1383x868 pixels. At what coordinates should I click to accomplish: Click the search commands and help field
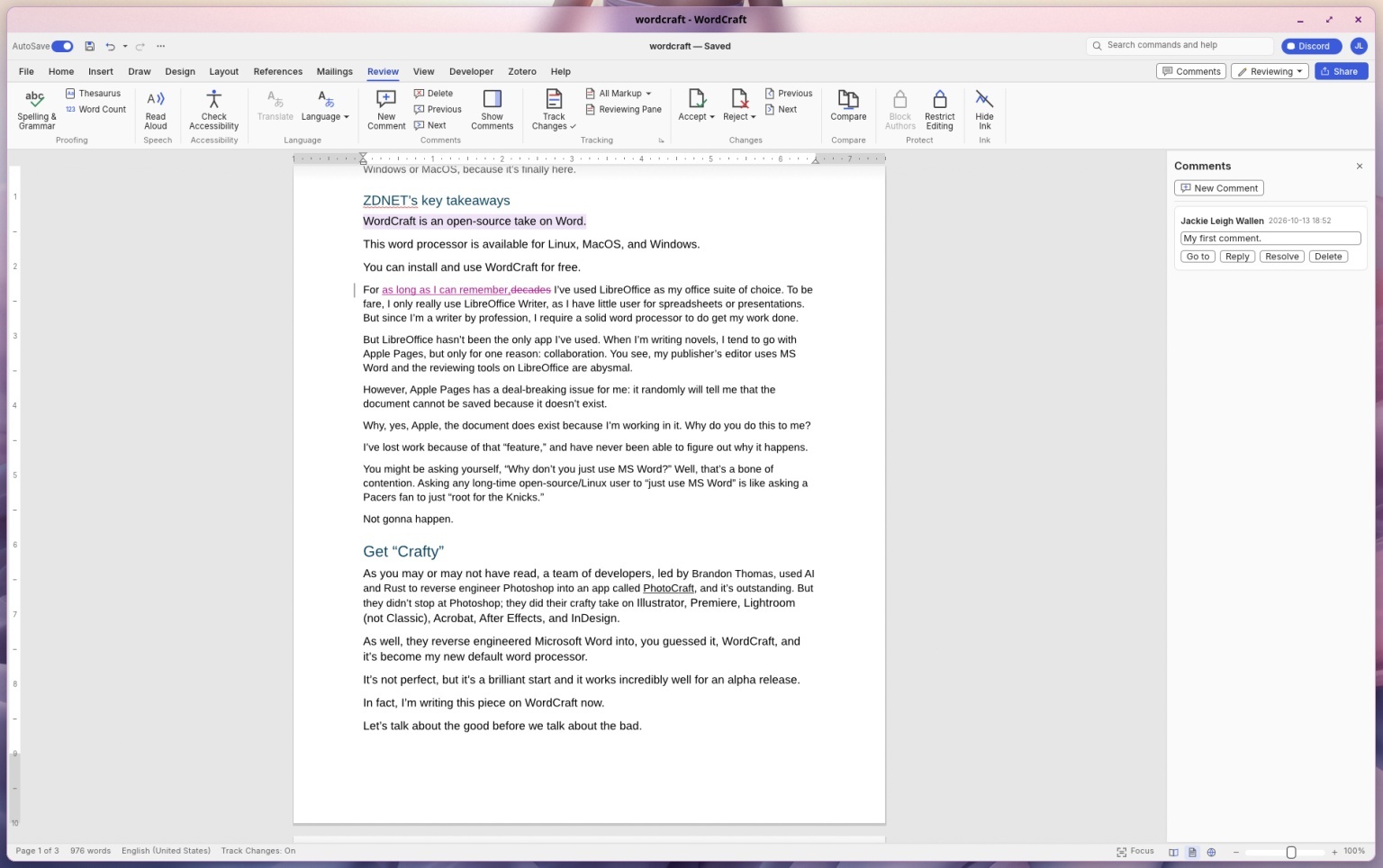(x=1180, y=45)
